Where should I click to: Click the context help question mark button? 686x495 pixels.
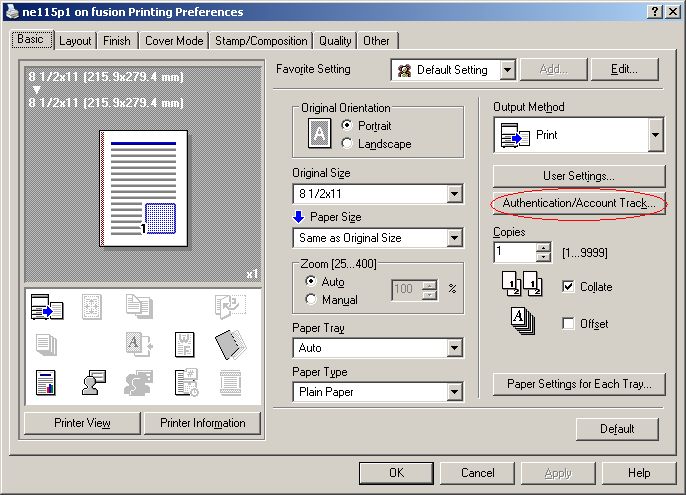pyautogui.click(x=654, y=12)
